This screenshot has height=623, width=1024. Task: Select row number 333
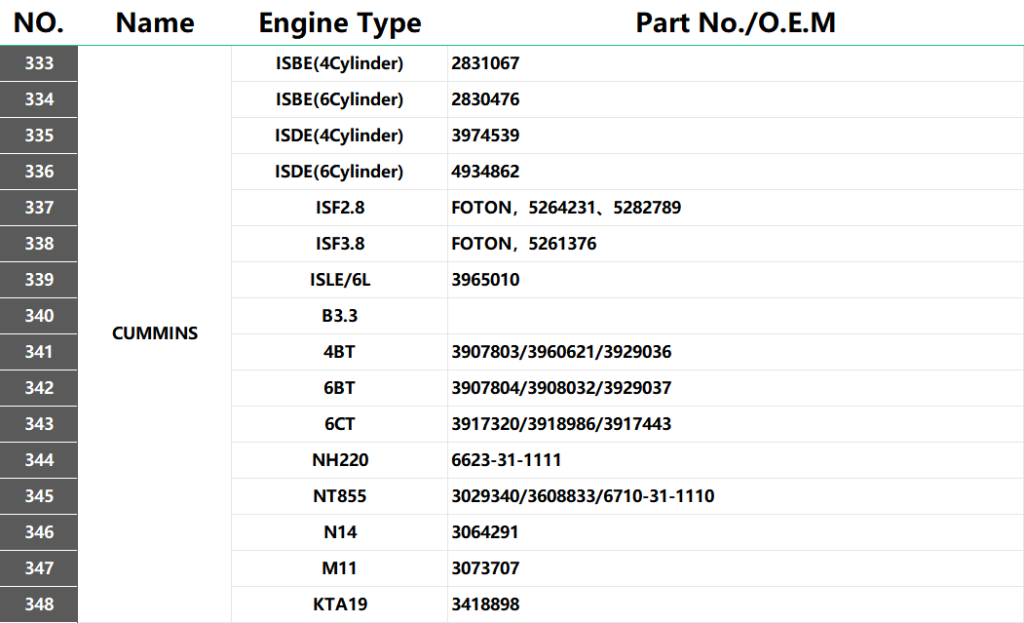click(x=39, y=63)
